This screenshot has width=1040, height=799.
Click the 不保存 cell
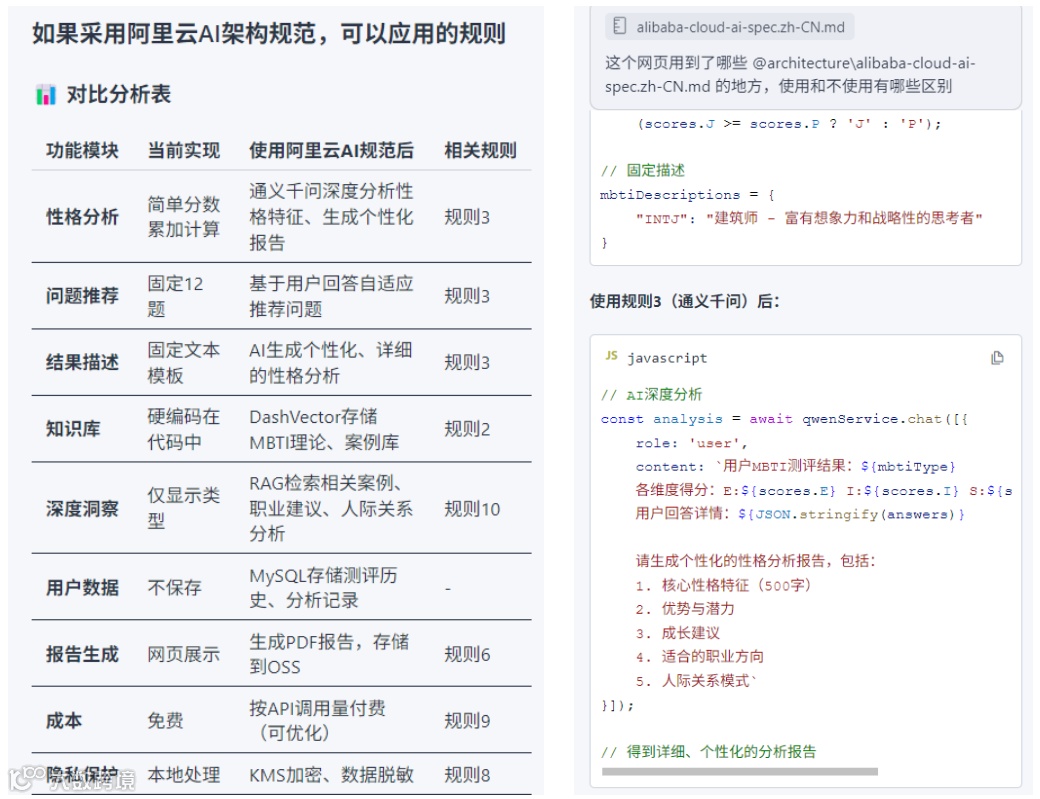pyautogui.click(x=174, y=587)
